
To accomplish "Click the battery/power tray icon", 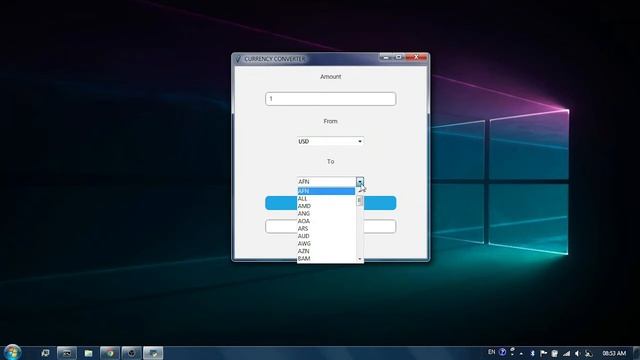I will tap(555, 353).
